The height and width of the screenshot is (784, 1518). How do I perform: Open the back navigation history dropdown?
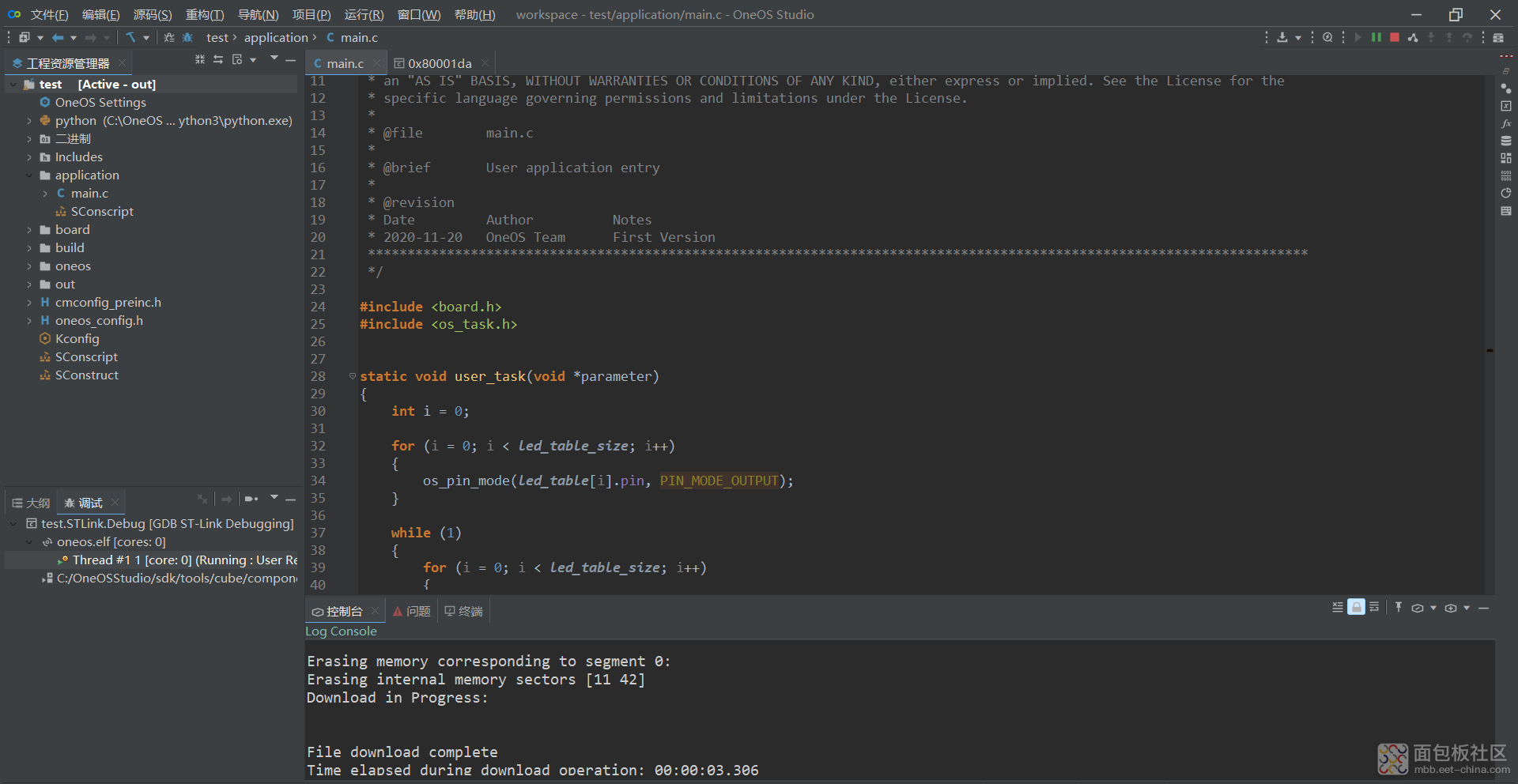click(74, 37)
